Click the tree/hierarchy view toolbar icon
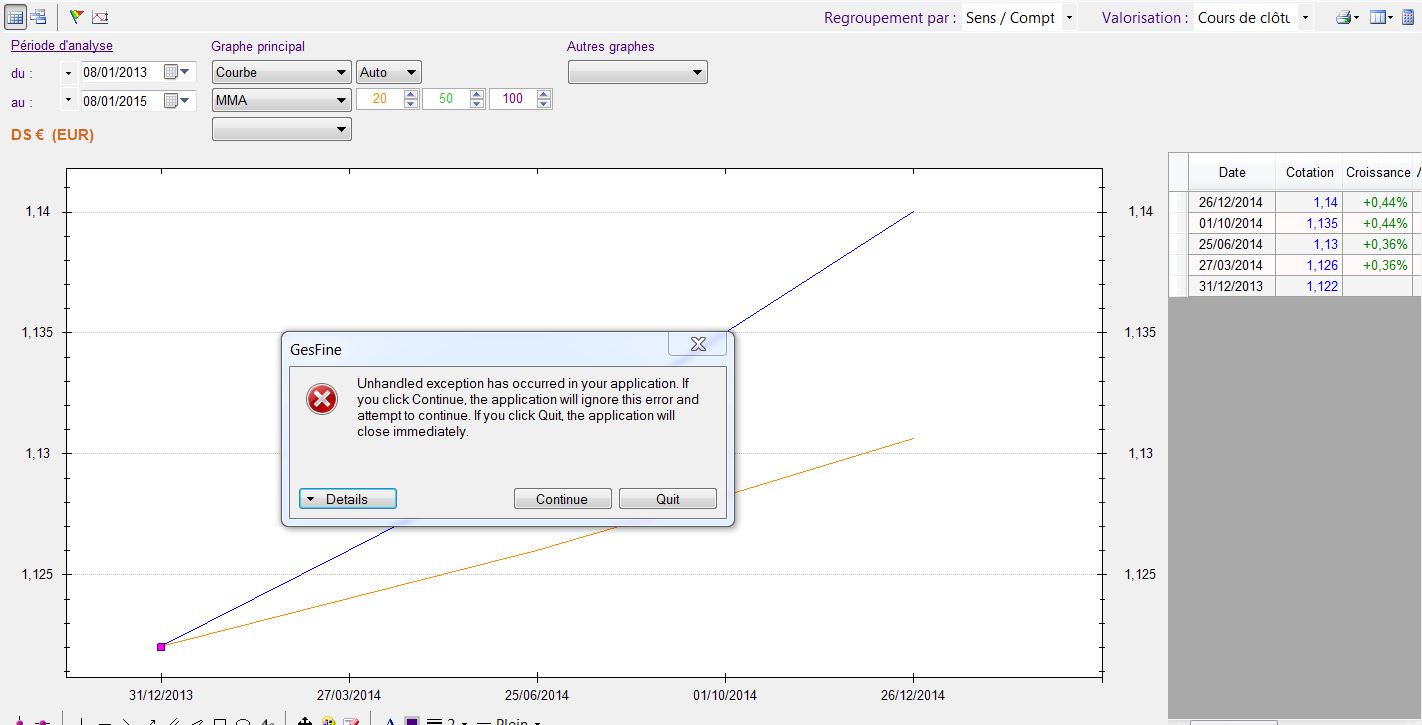1422x725 pixels. 38,16
